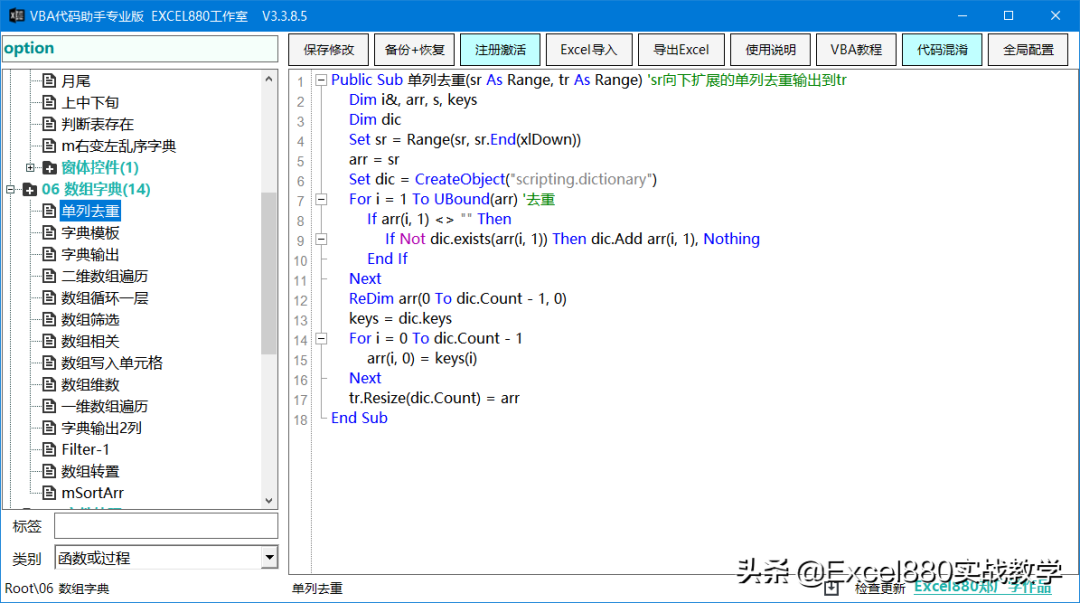Open the 类别 dropdown showing 函数或过程
The image size is (1080, 603).
[x=266, y=557]
